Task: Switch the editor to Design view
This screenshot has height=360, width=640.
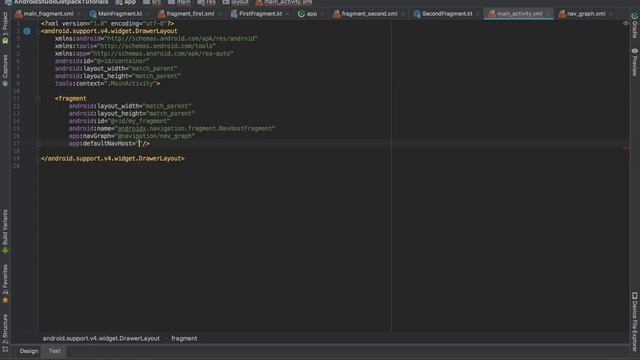Action: tap(29, 351)
